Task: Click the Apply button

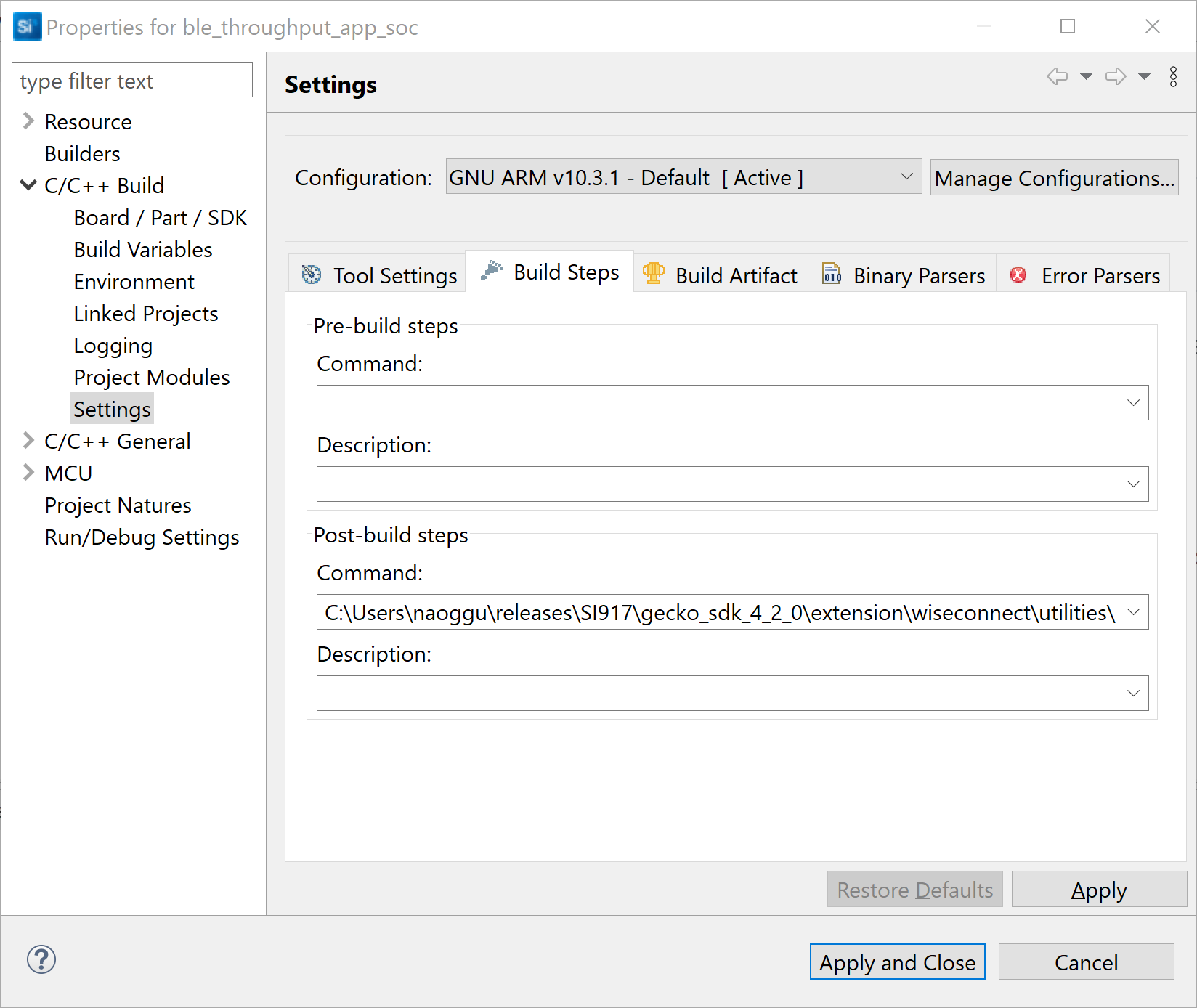Action: click(1099, 889)
